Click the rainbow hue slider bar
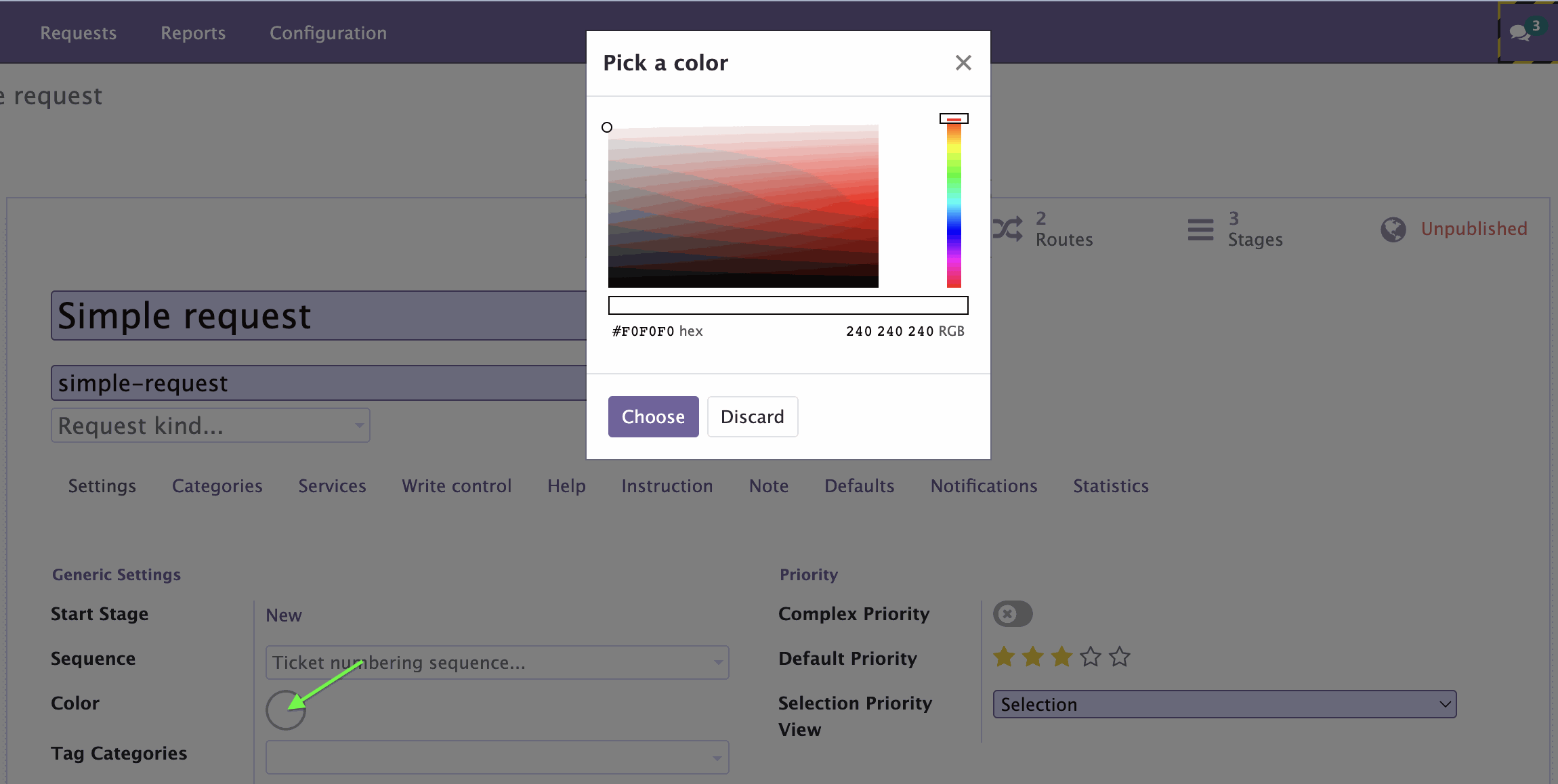 point(954,203)
